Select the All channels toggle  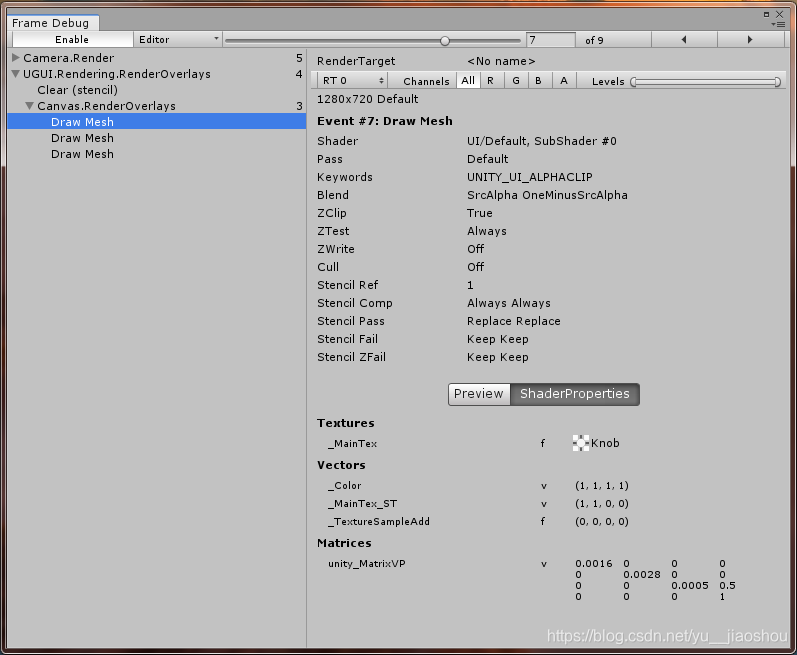(x=468, y=80)
